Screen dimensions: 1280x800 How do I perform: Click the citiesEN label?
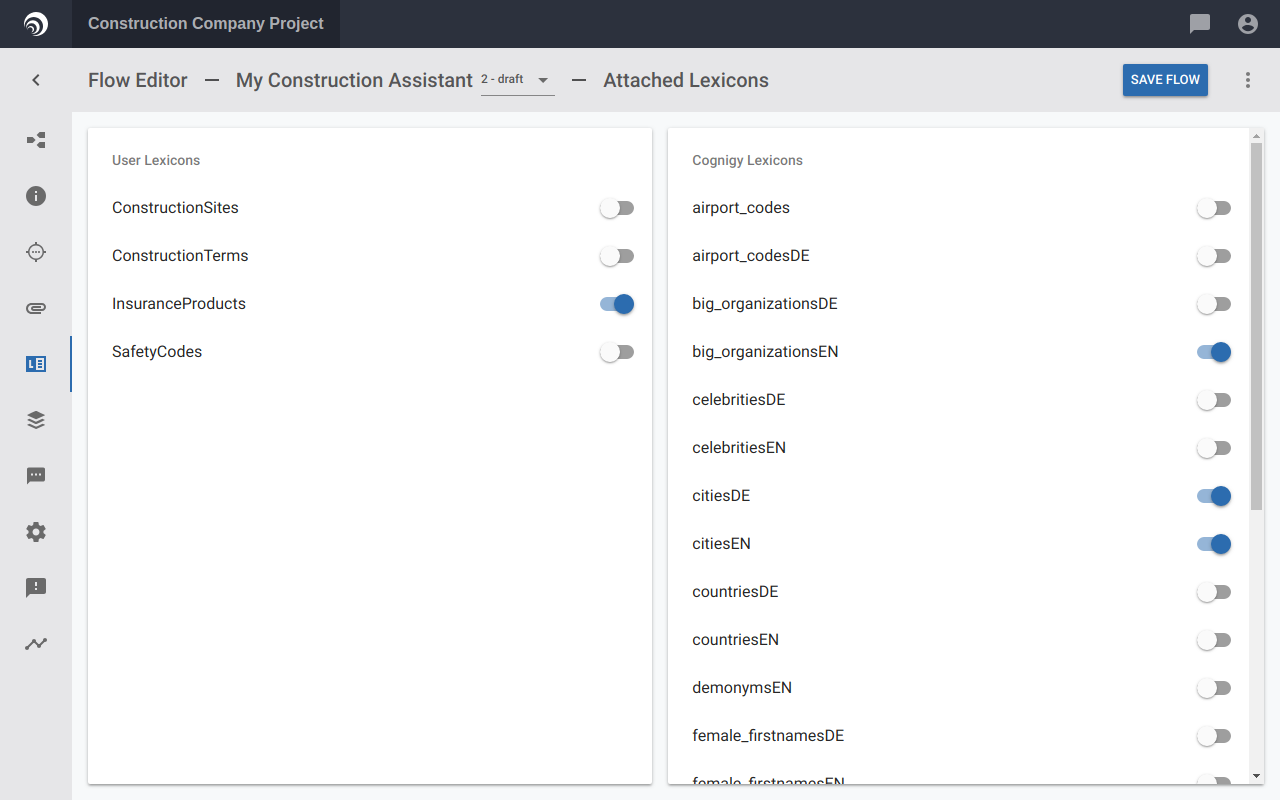pyautogui.click(x=721, y=544)
